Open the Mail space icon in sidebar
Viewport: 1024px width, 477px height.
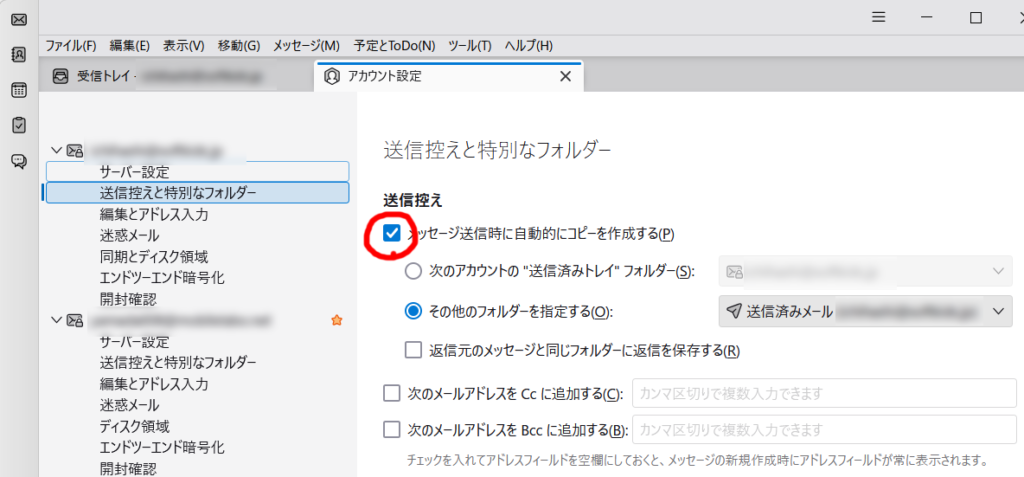point(19,20)
